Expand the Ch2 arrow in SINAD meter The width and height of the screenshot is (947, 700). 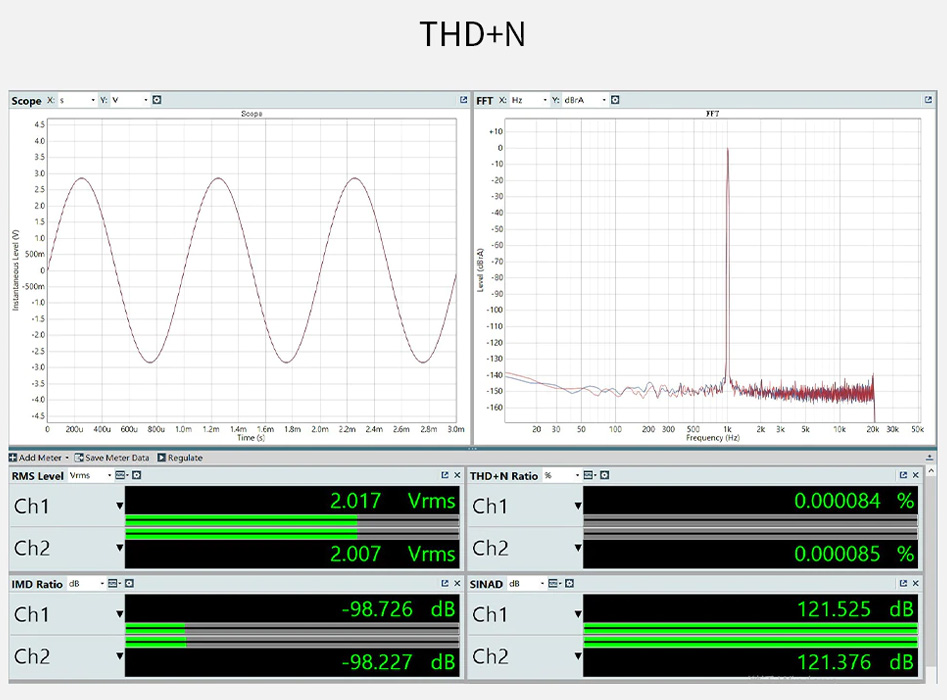tap(578, 657)
